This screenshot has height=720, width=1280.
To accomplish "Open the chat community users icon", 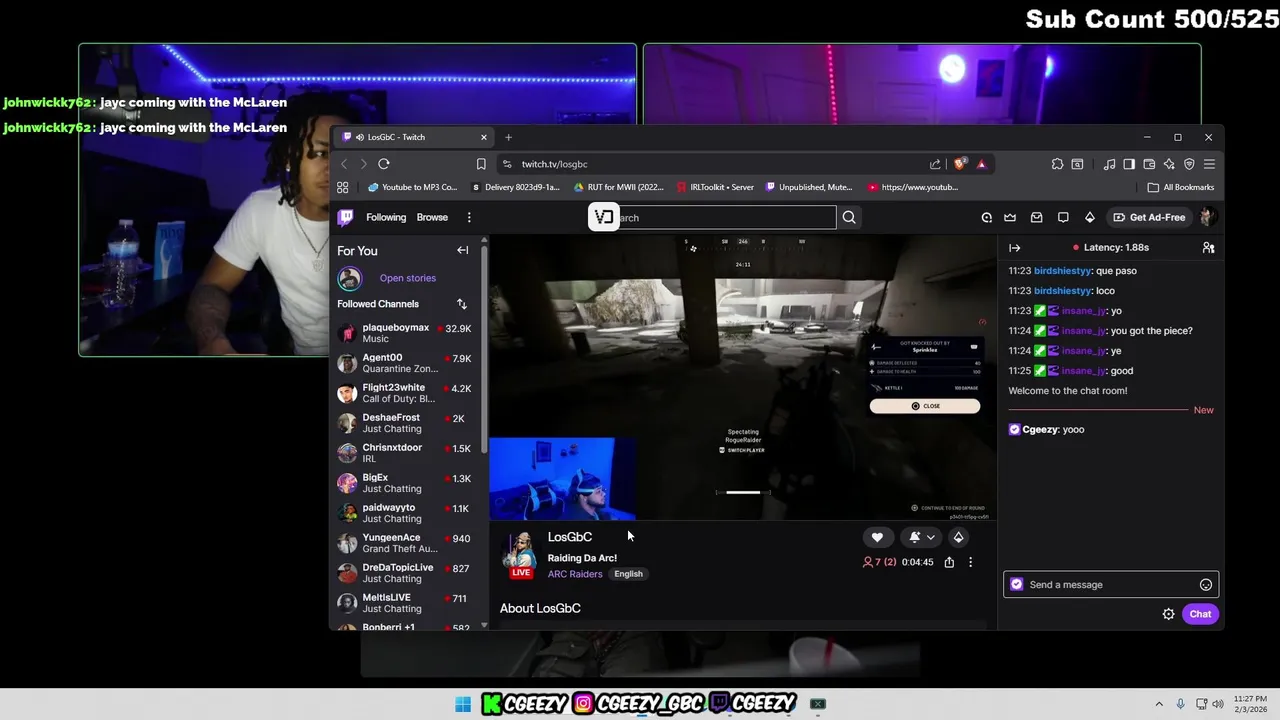I will 1208,247.
